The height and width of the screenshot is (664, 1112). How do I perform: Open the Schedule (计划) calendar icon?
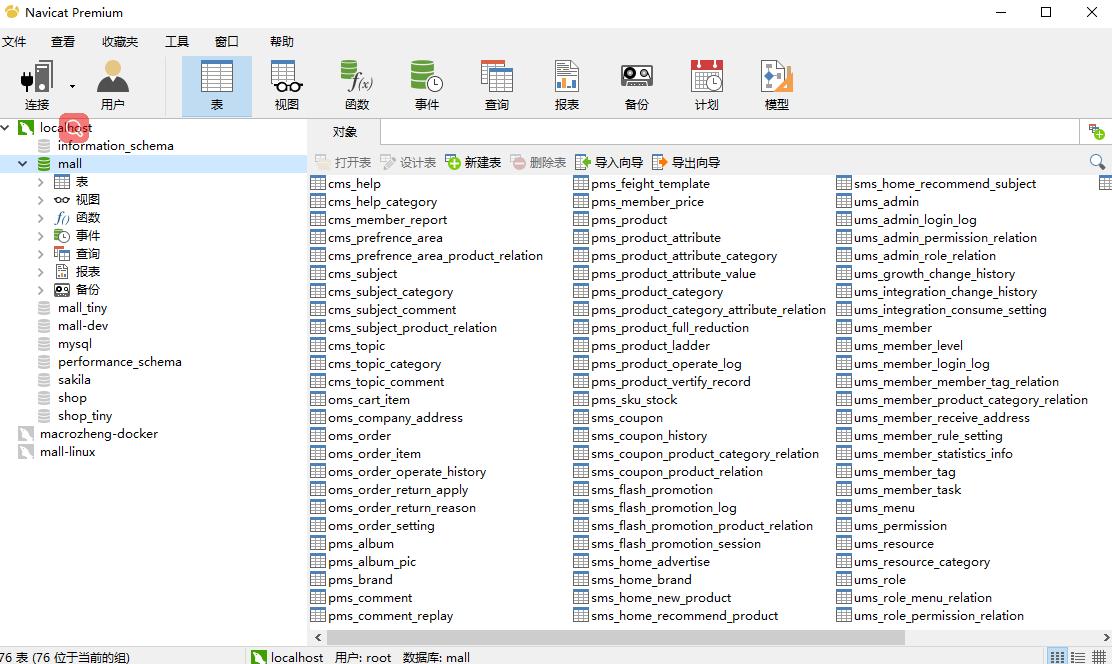coord(706,79)
